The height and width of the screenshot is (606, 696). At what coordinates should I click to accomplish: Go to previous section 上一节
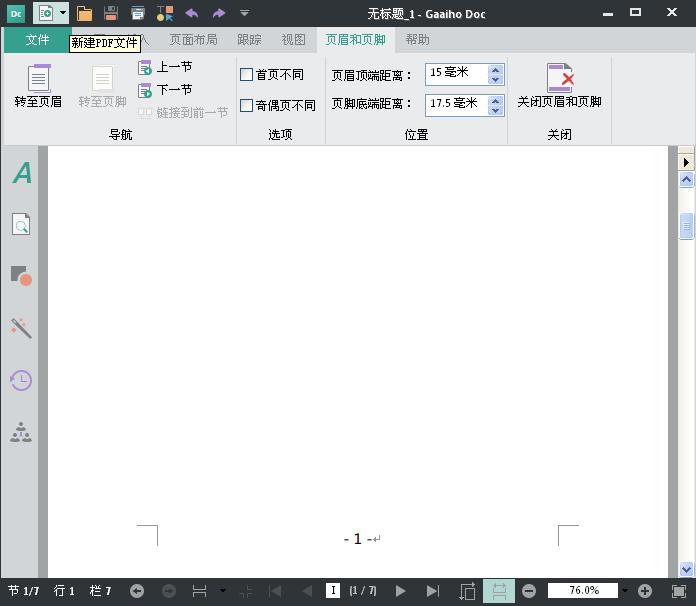(x=165, y=67)
